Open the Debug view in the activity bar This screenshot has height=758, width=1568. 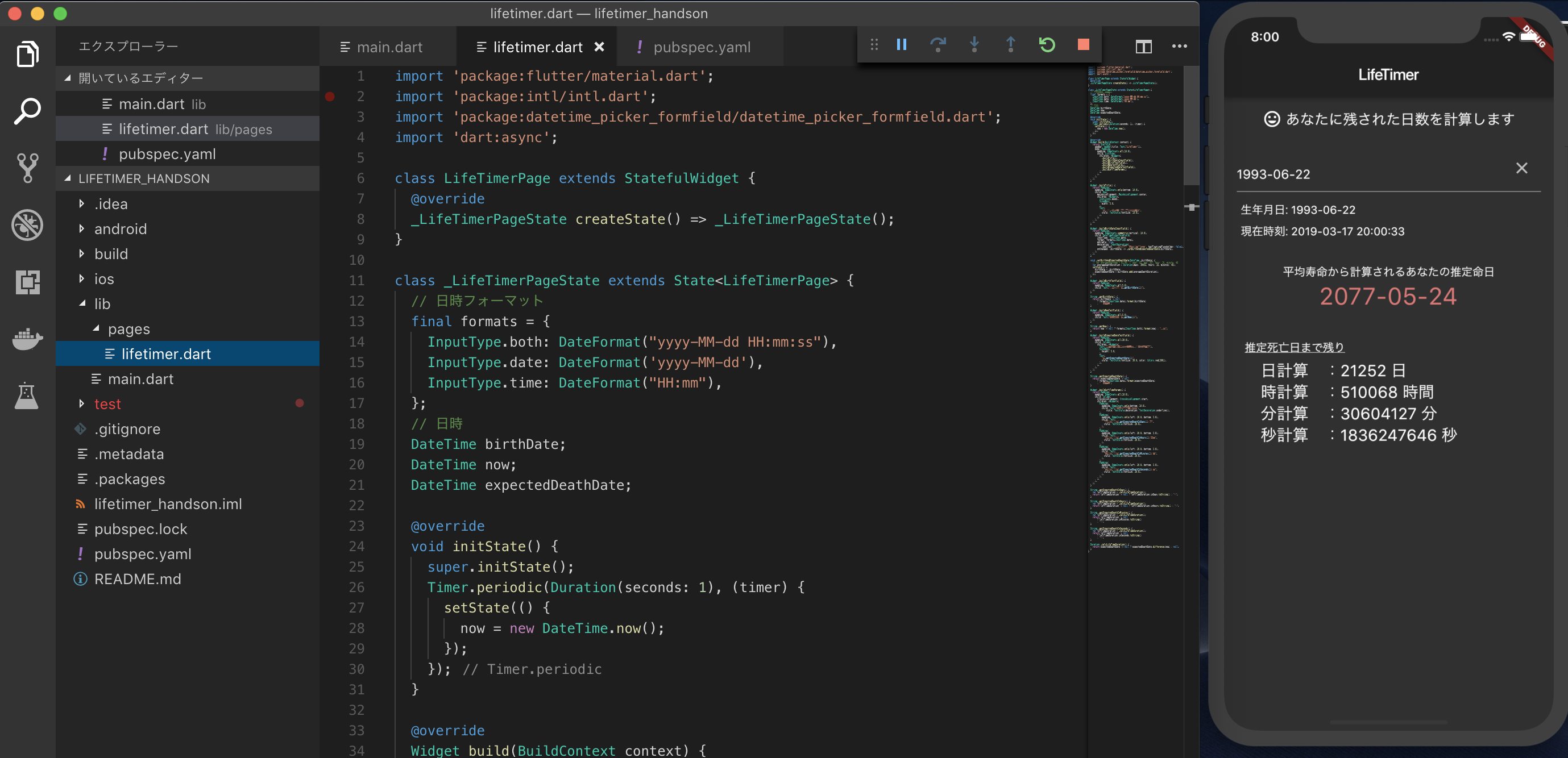[x=27, y=225]
